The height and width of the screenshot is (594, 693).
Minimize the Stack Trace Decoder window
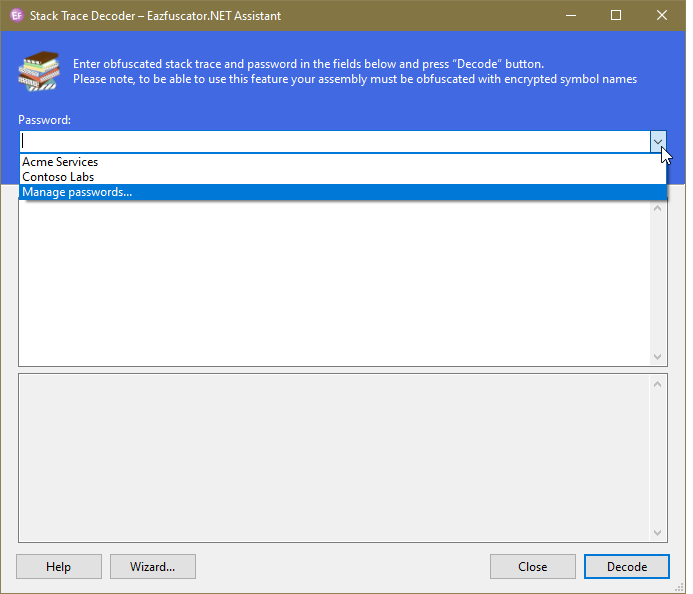pyautogui.click(x=571, y=15)
